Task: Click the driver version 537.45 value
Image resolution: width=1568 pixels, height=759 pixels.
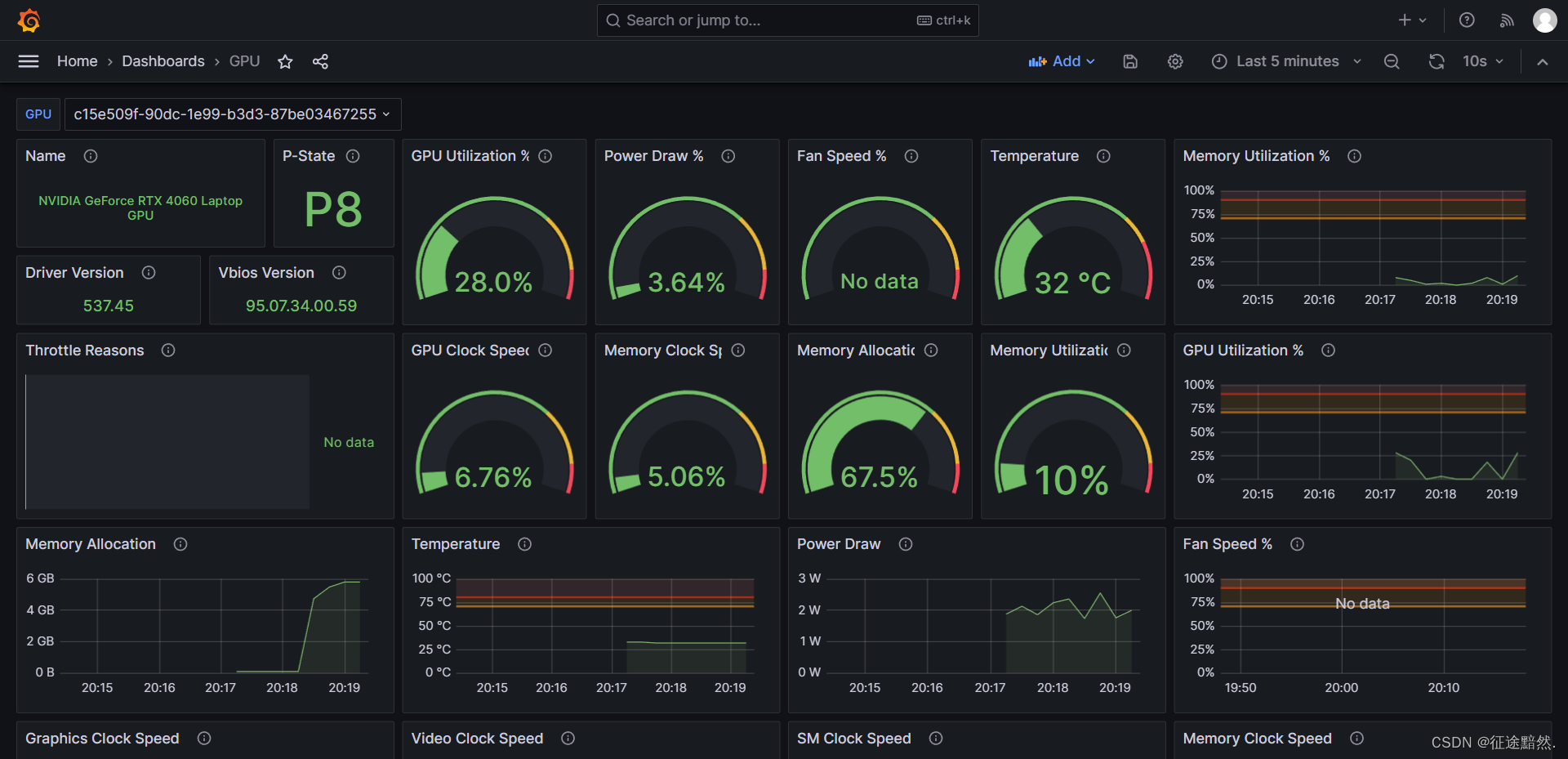Action: tap(109, 306)
